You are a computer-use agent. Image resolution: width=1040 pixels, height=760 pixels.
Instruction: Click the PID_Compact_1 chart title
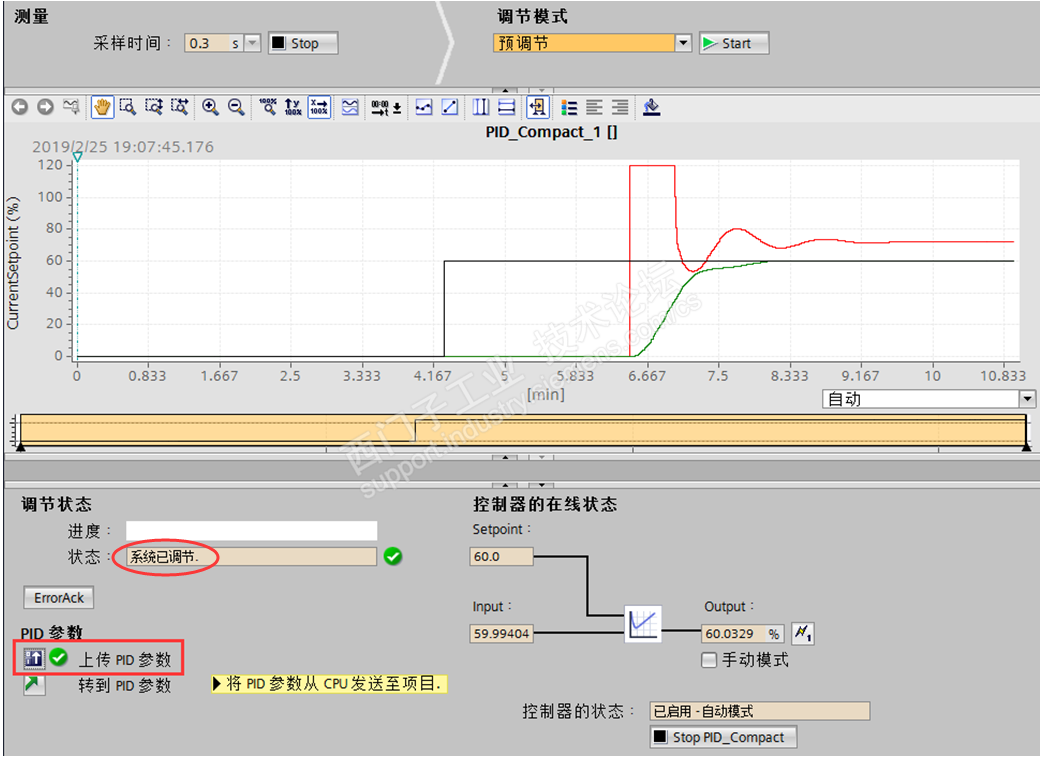[551, 131]
